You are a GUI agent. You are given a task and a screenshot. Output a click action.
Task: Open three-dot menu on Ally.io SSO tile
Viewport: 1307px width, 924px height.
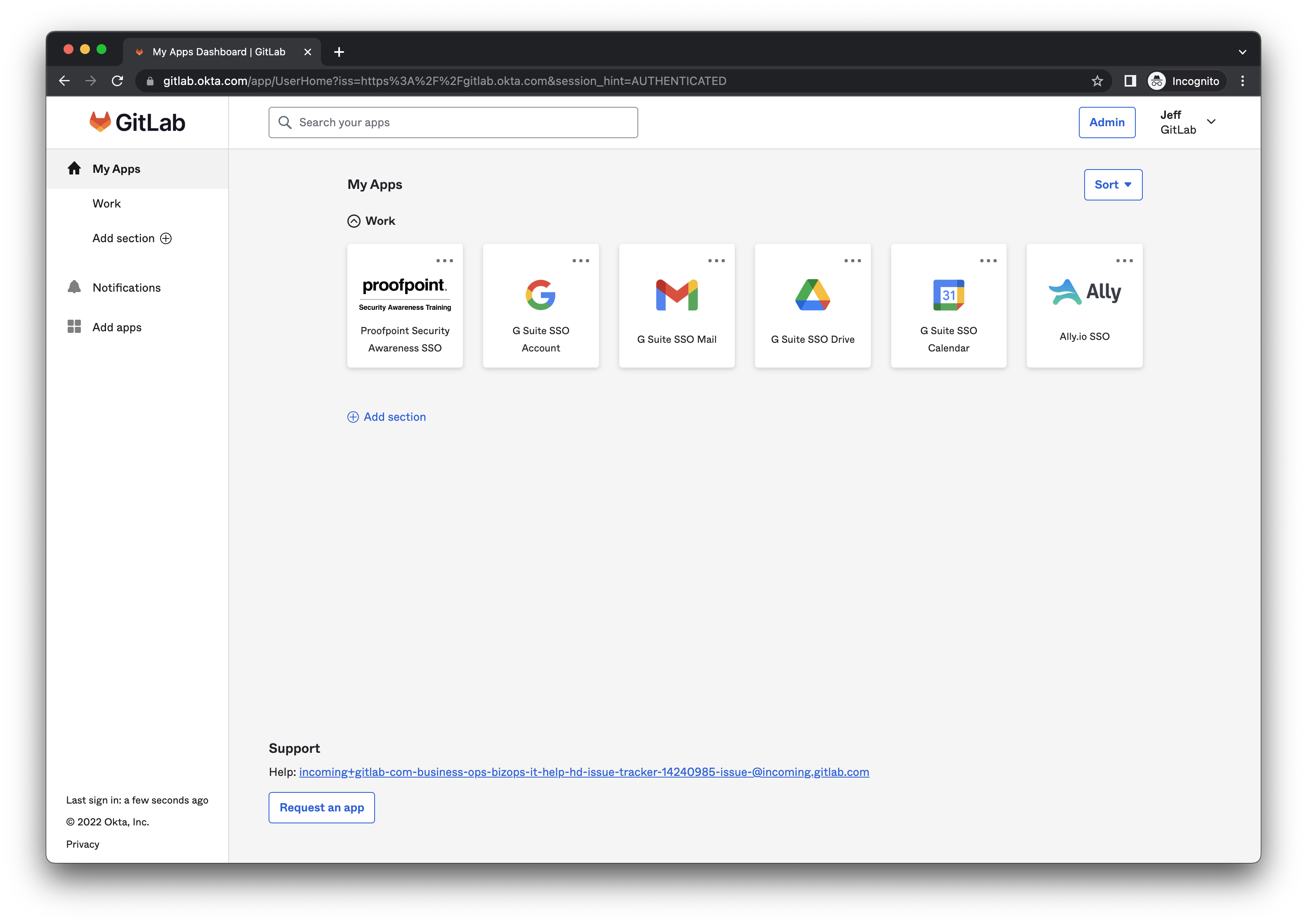tap(1124, 261)
